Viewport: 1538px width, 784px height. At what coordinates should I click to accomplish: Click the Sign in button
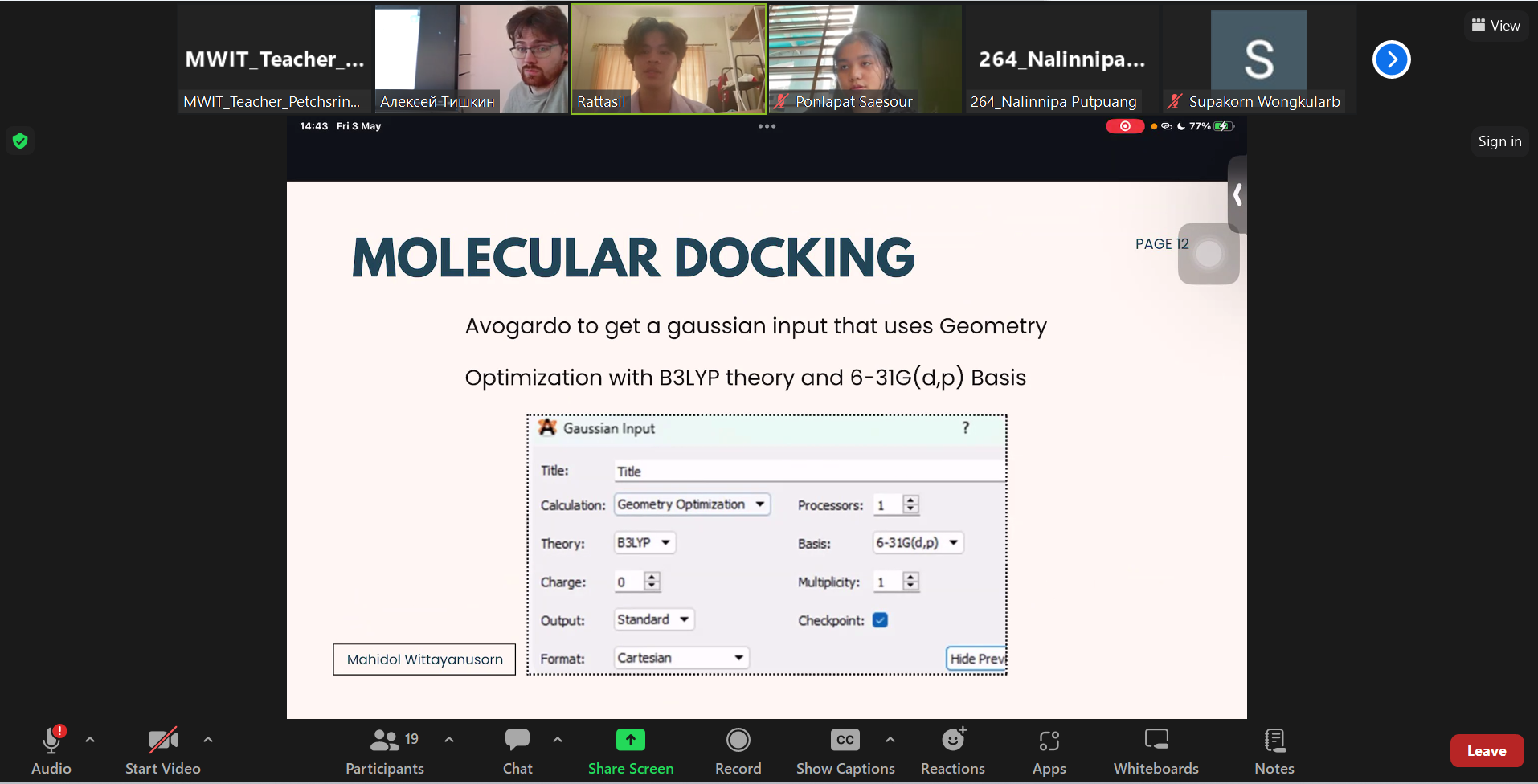(1499, 141)
